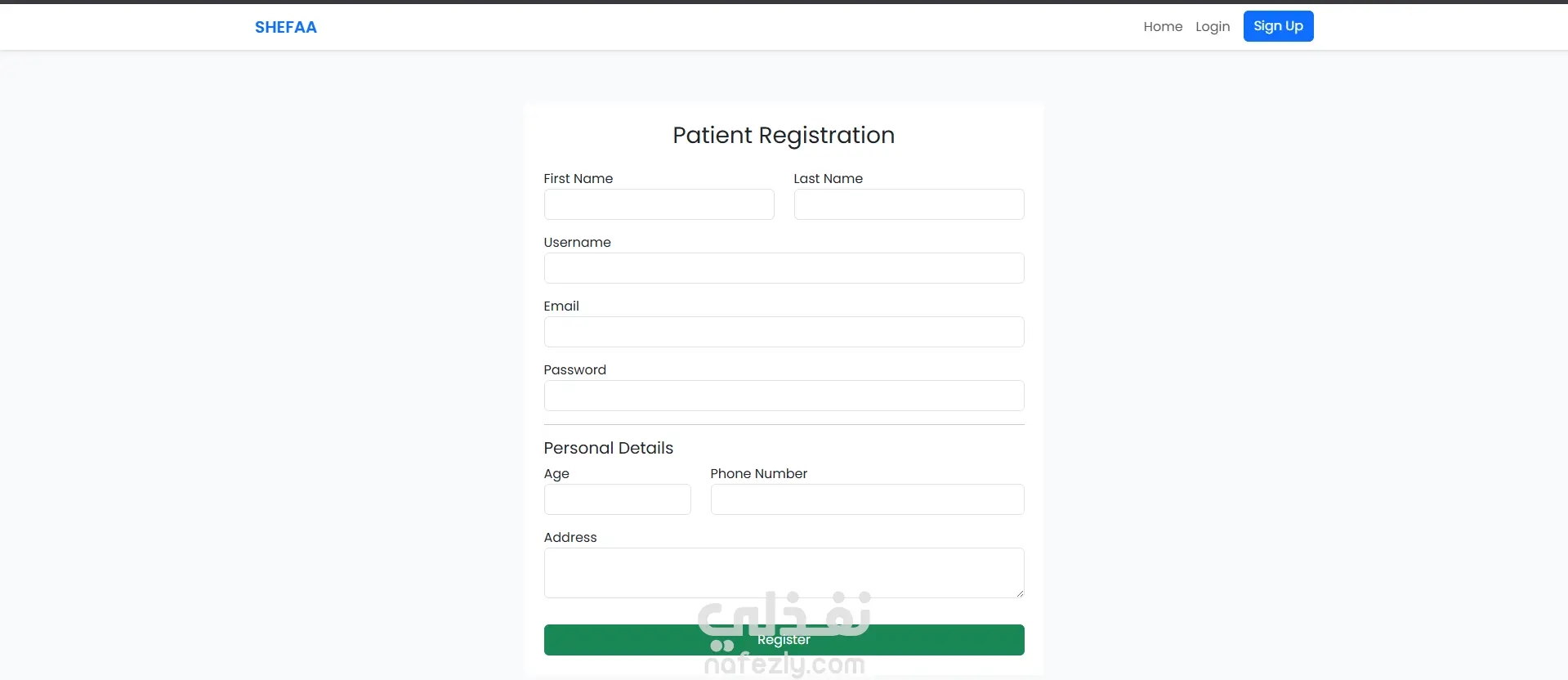Click the Phone Number label text
1568x680 pixels.
click(758, 473)
